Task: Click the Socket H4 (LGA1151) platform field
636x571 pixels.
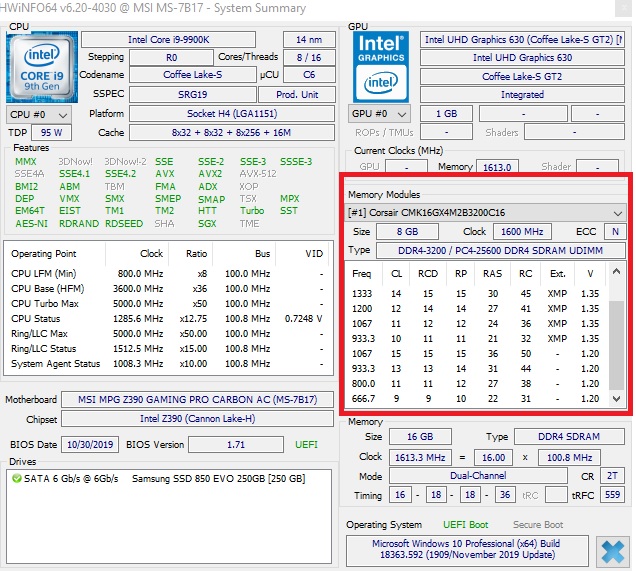Action: tap(232, 114)
